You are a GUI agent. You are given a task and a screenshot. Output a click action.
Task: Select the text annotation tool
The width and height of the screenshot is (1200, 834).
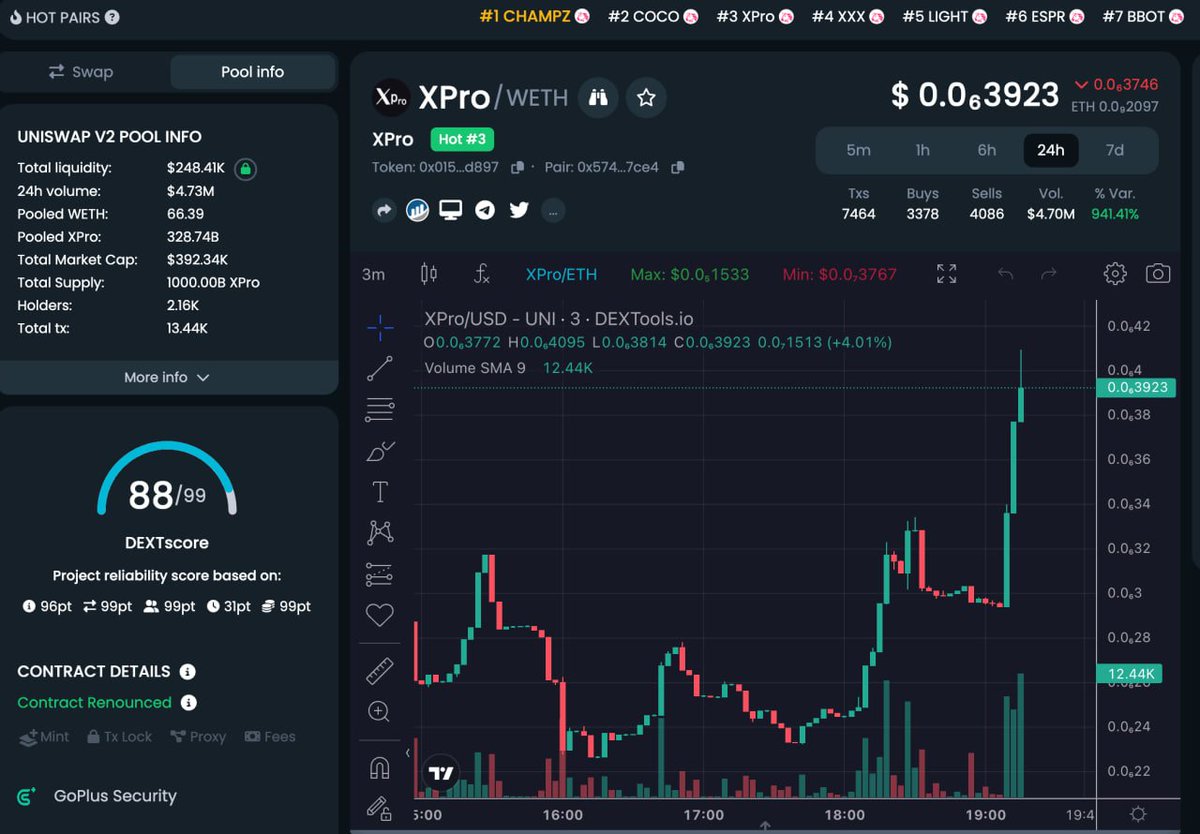click(x=380, y=492)
